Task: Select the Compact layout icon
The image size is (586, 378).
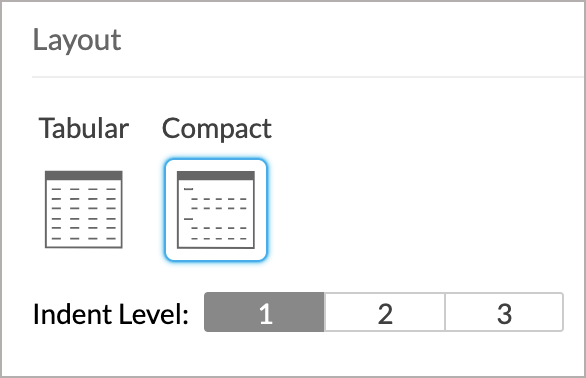Action: pos(216,210)
